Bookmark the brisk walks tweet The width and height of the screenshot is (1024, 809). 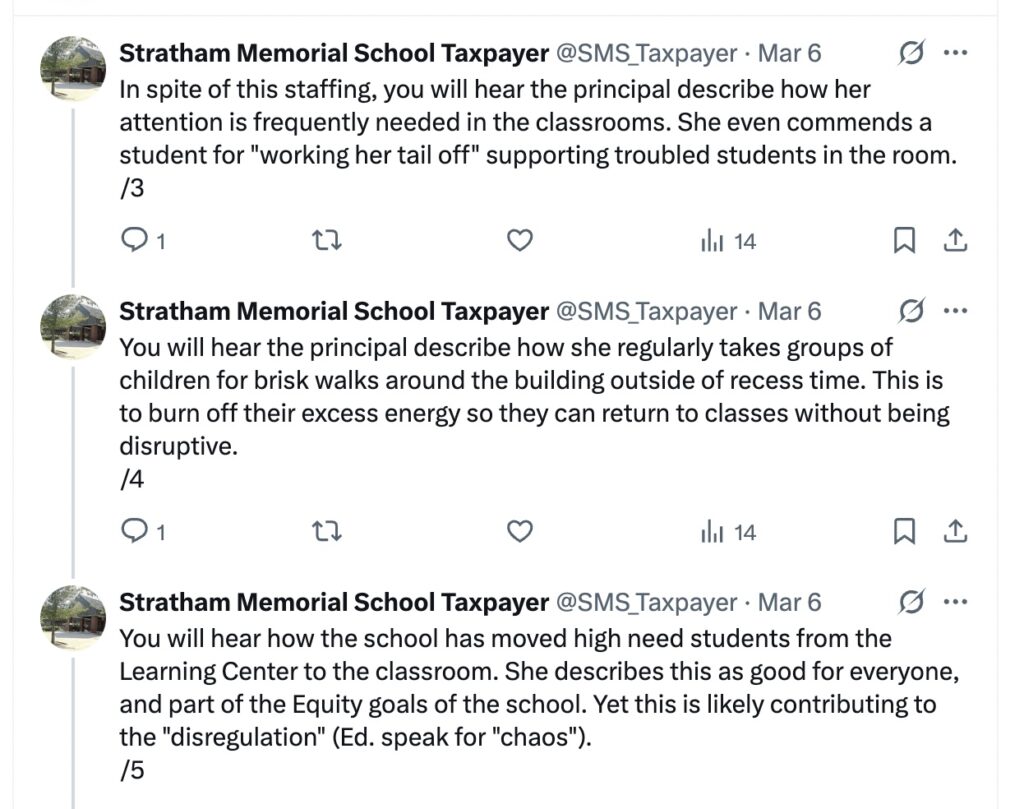pos(904,532)
